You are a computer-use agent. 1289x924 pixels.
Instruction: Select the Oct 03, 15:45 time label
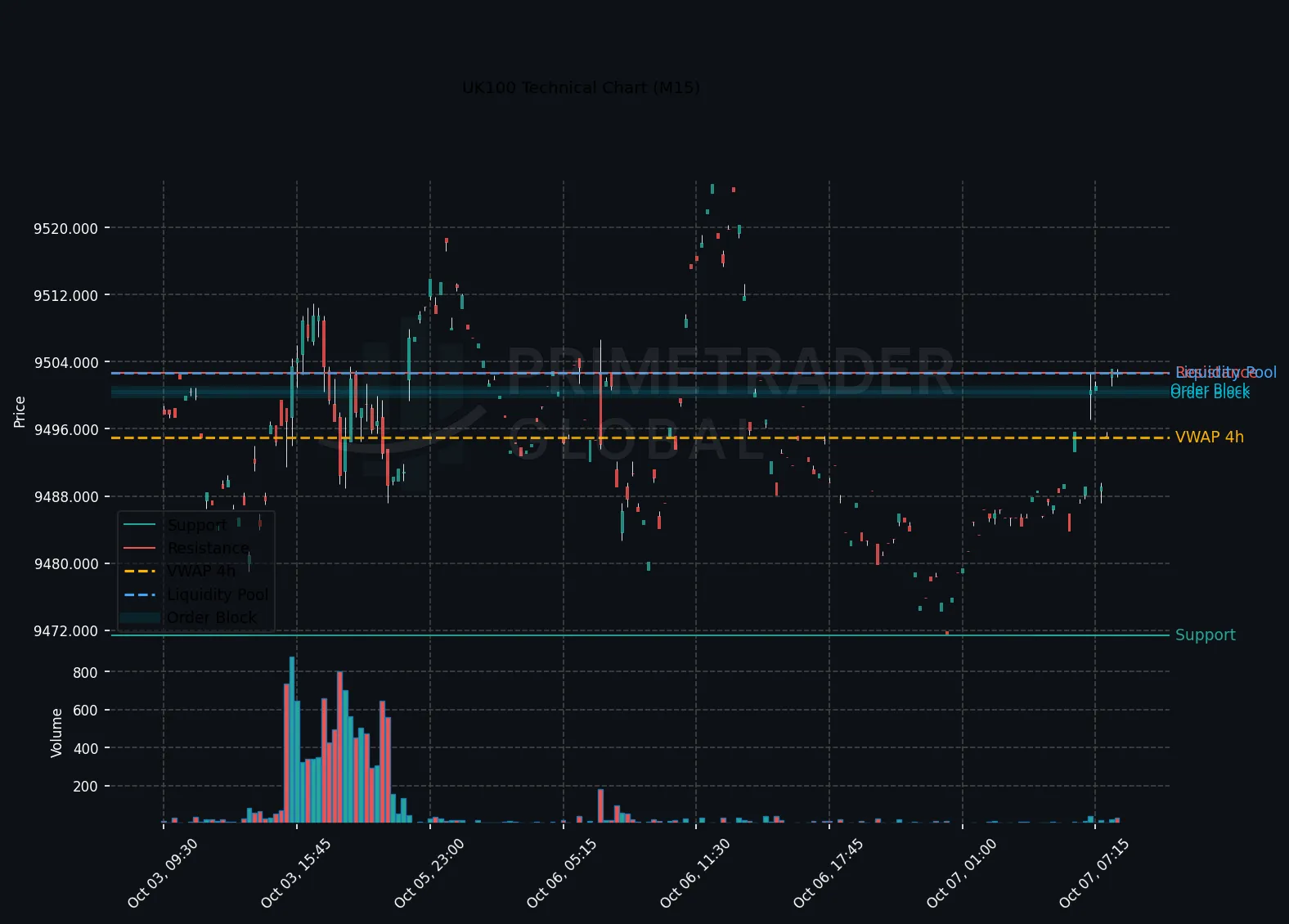pos(296,873)
